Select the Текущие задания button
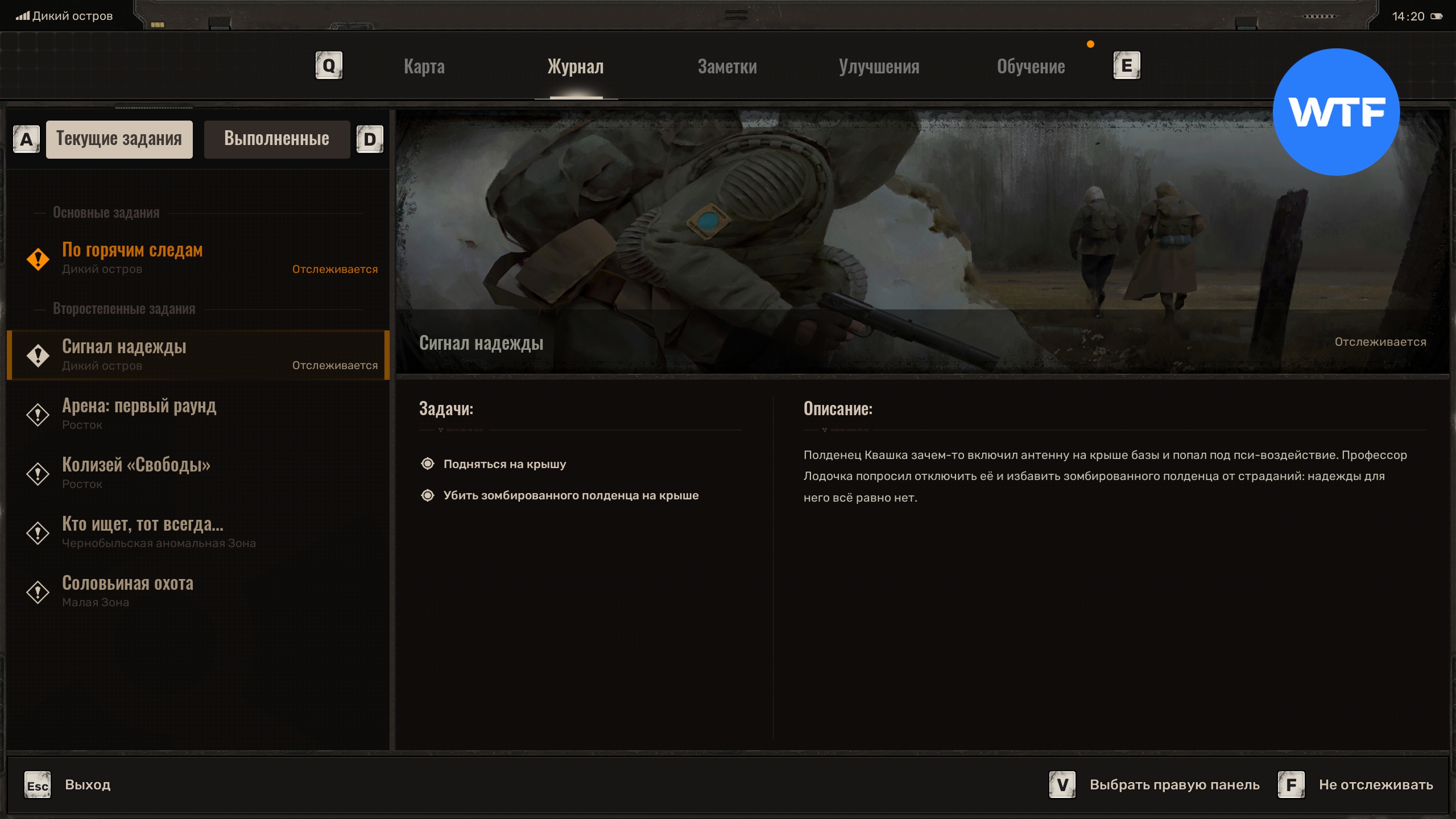 point(119,139)
